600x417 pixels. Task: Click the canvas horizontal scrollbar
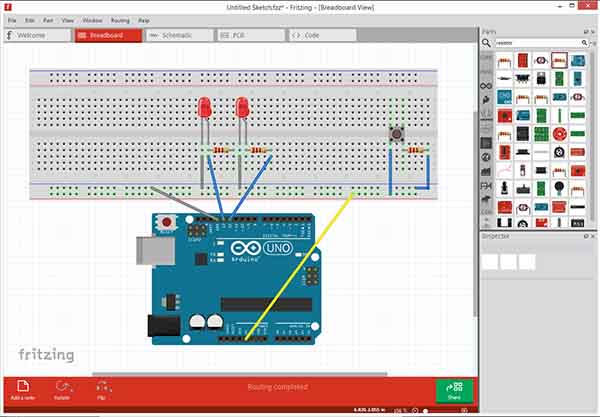[240, 374]
